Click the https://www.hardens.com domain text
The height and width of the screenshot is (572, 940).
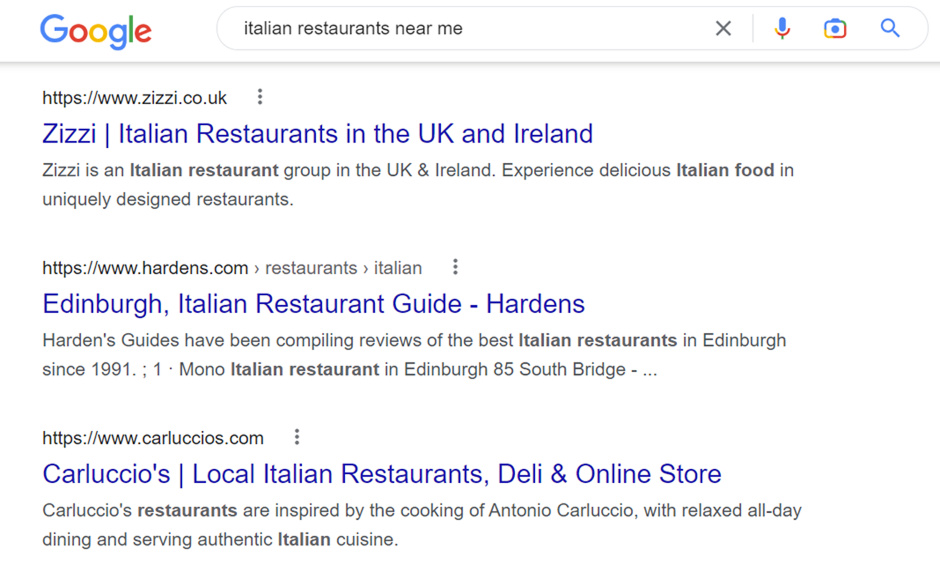click(145, 268)
